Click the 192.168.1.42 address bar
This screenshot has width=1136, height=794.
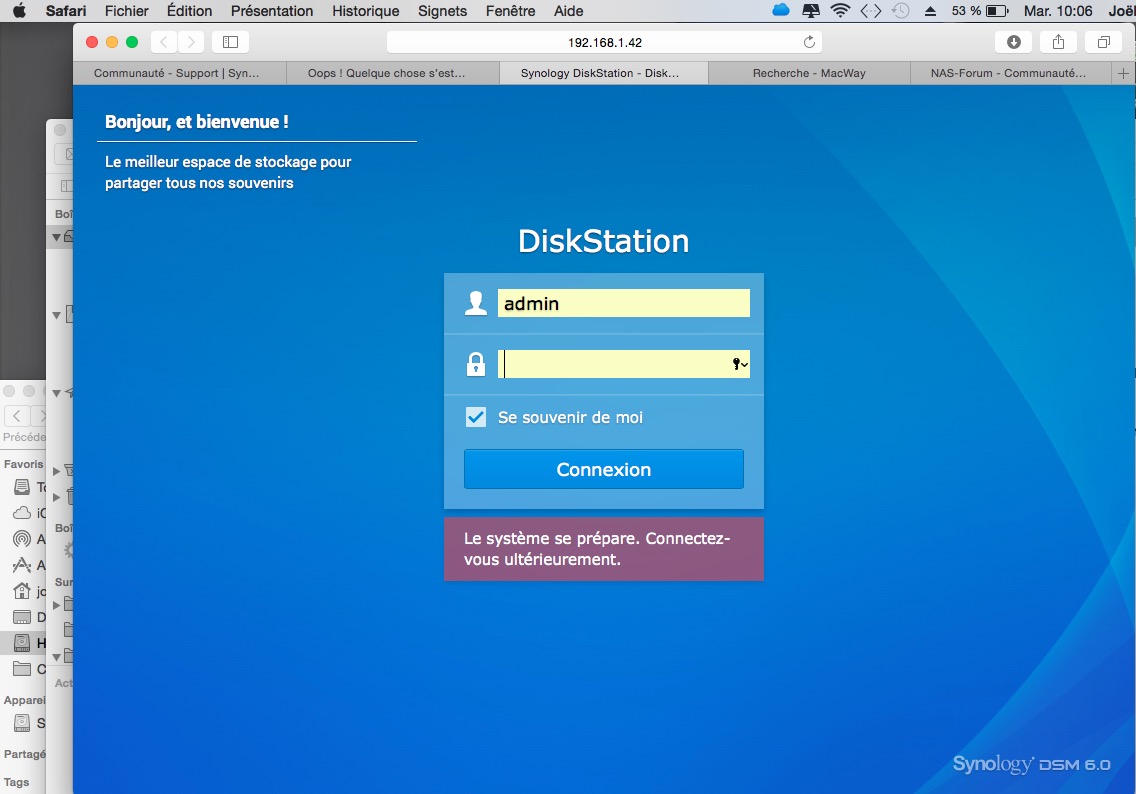(x=604, y=42)
